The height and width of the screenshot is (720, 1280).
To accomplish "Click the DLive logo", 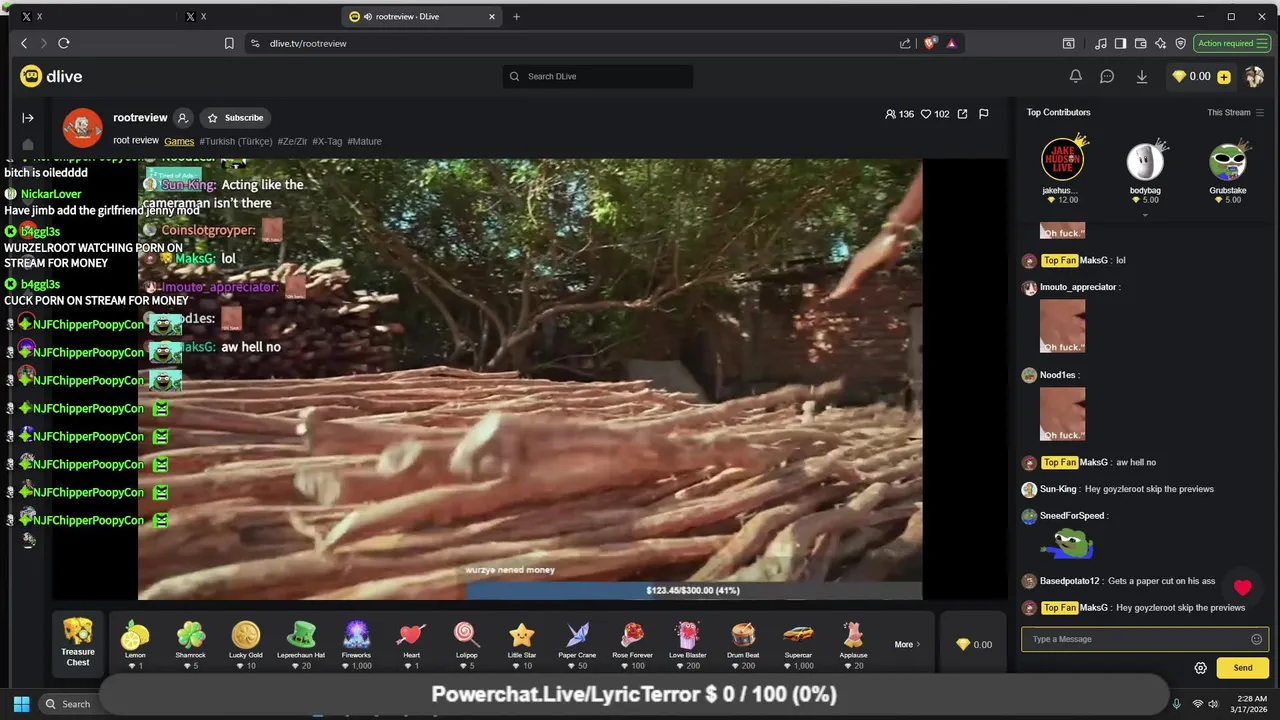I will [x=51, y=76].
